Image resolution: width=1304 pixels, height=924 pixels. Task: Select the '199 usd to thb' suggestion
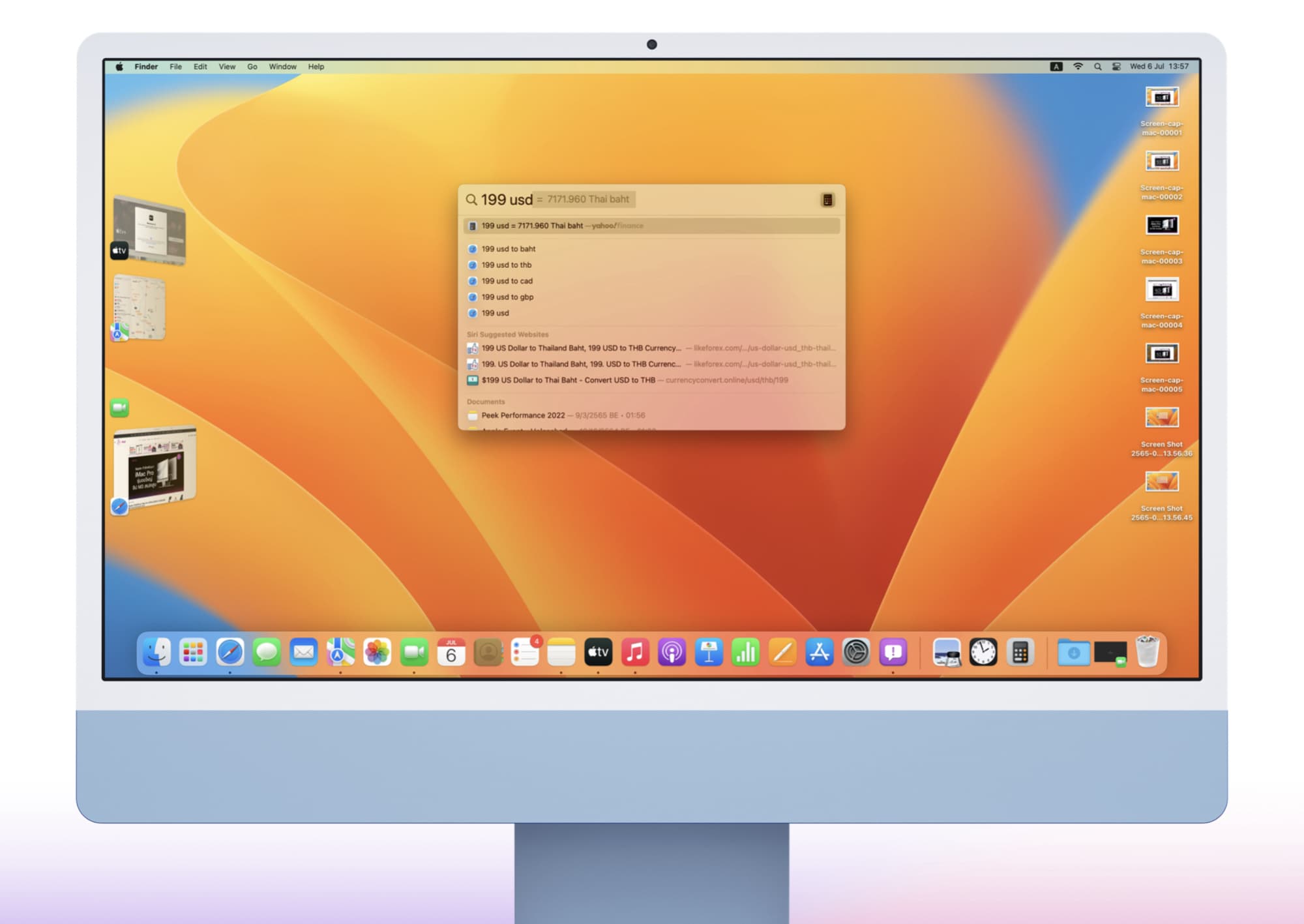click(507, 265)
